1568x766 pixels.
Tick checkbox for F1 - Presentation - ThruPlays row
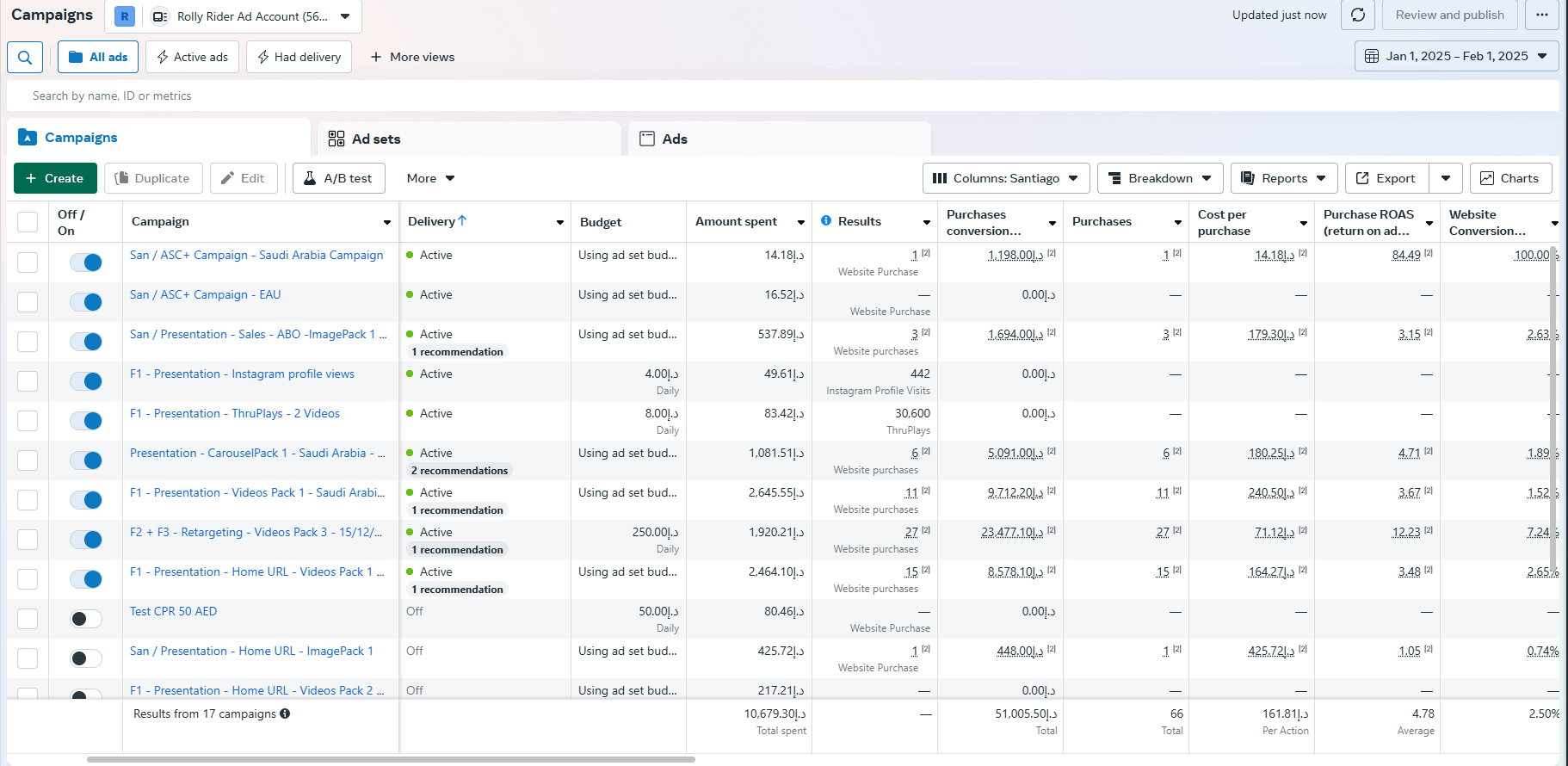(28, 421)
